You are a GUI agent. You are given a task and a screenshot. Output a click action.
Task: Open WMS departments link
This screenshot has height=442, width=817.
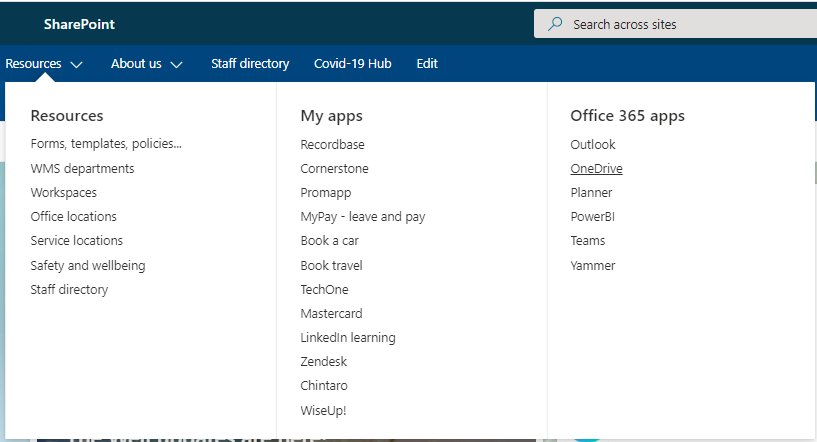82,168
